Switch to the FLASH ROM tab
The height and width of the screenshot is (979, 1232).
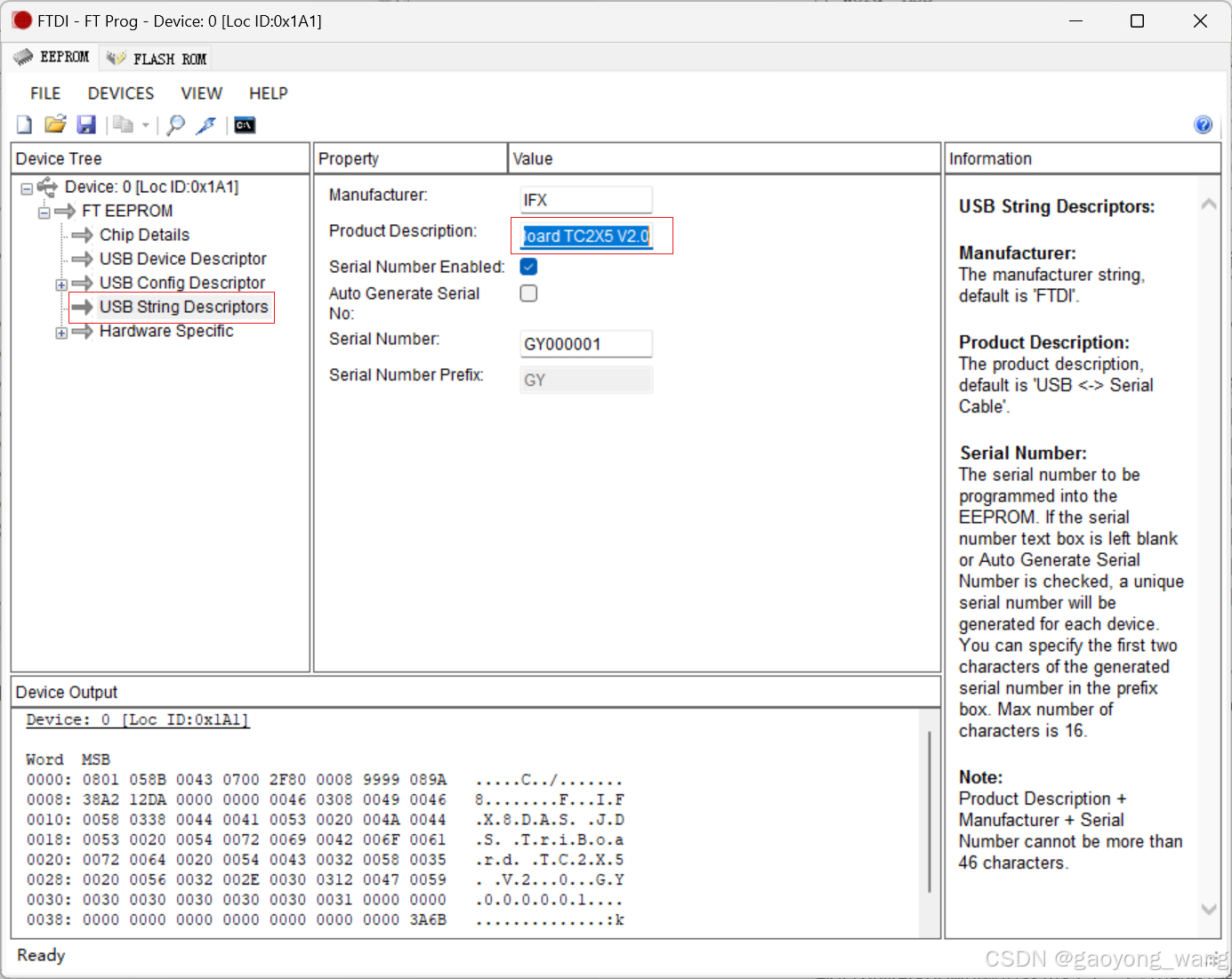click(156, 59)
